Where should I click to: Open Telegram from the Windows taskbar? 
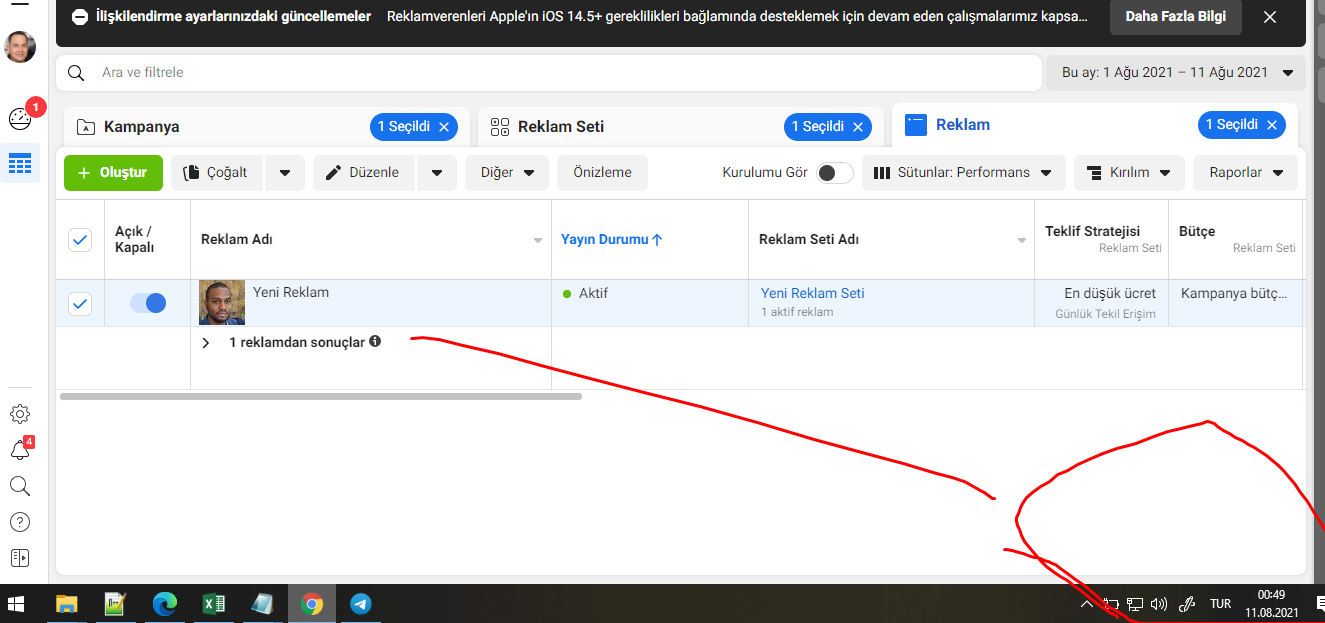coord(361,604)
